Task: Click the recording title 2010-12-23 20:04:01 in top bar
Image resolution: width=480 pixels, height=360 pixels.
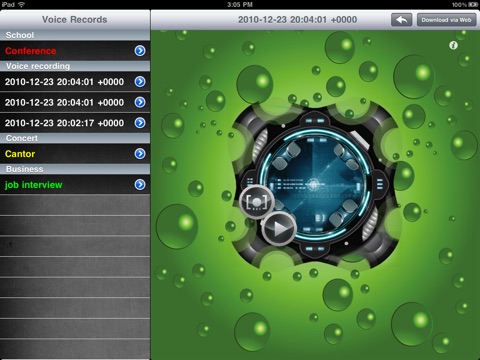Action: [x=297, y=20]
